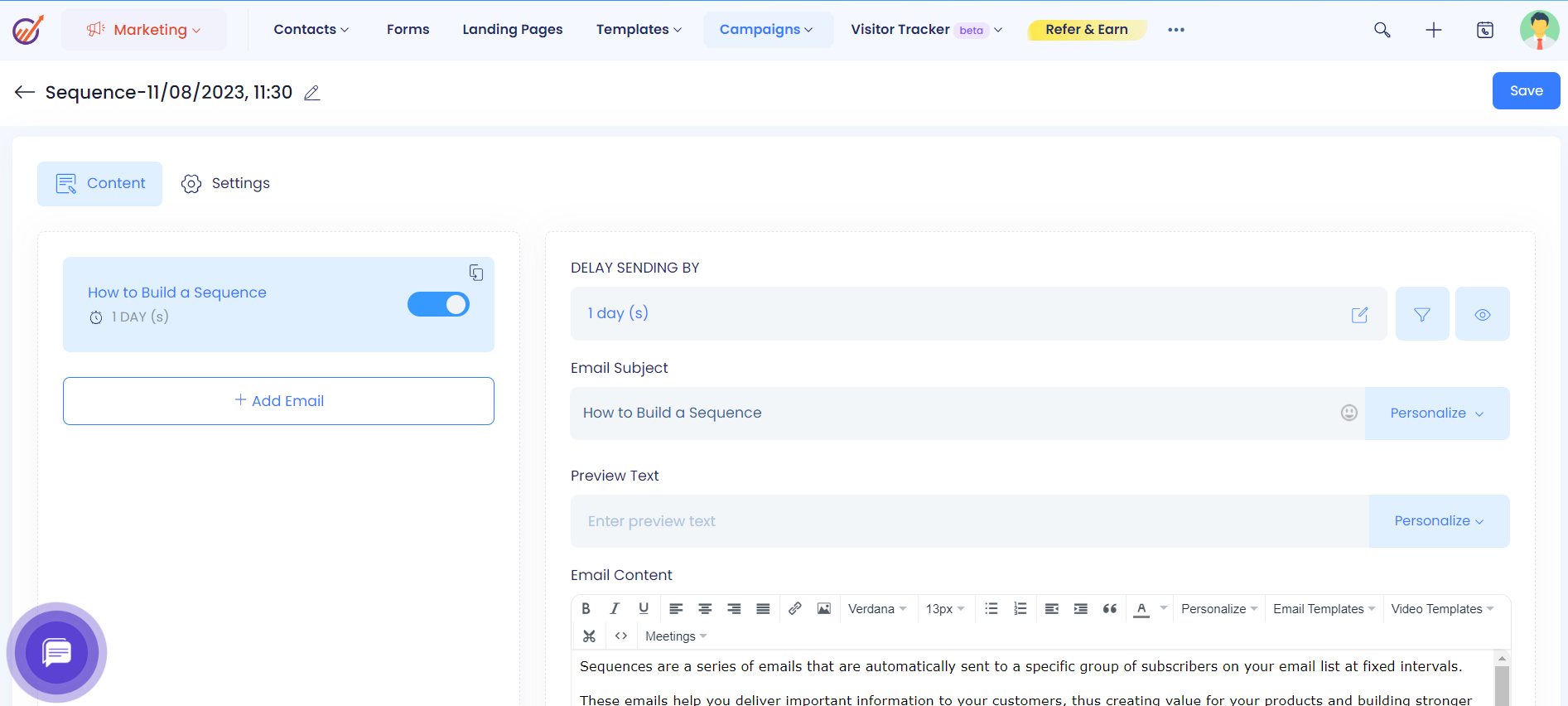Disable the How to Build a Sequence toggle

(438, 304)
